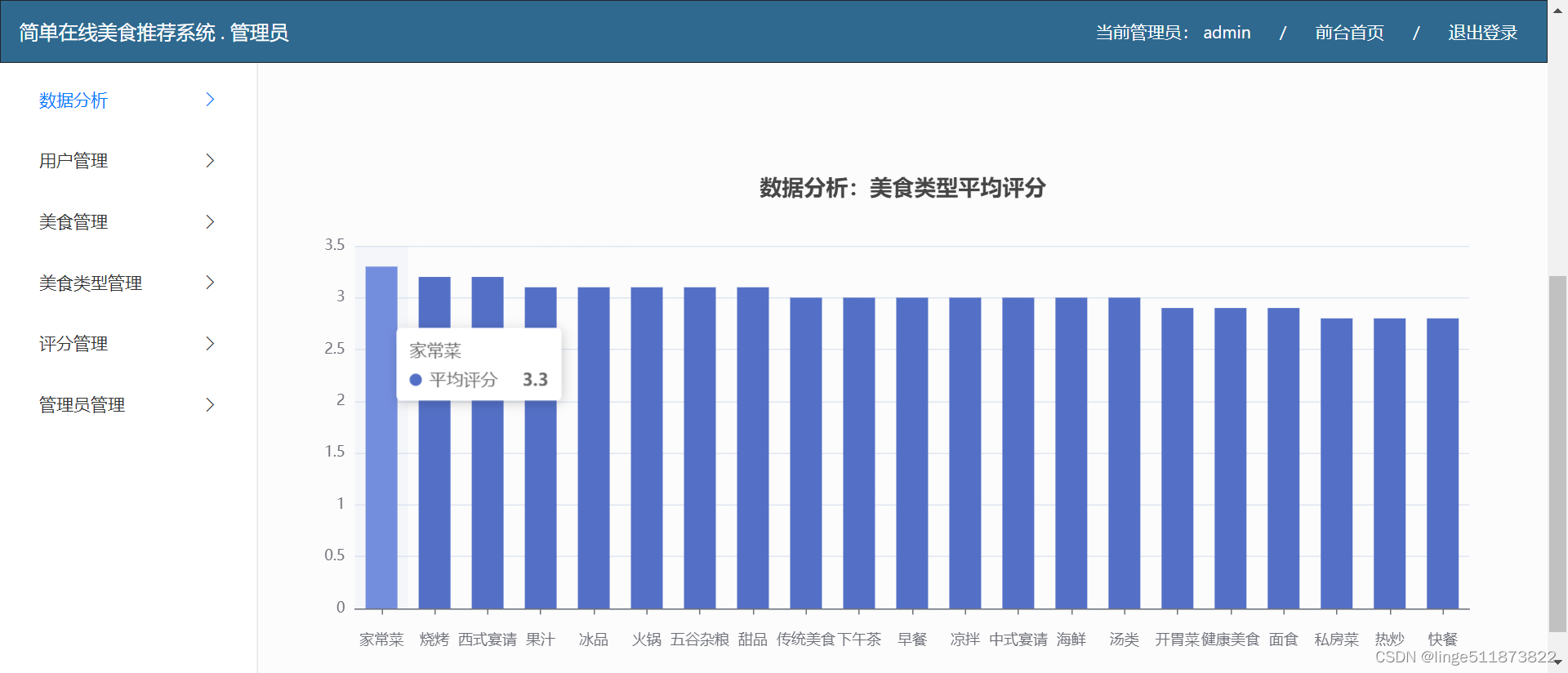1568x673 pixels.
Task: Click the 凉拌 bar in chart
Action: pyautogui.click(x=965, y=453)
